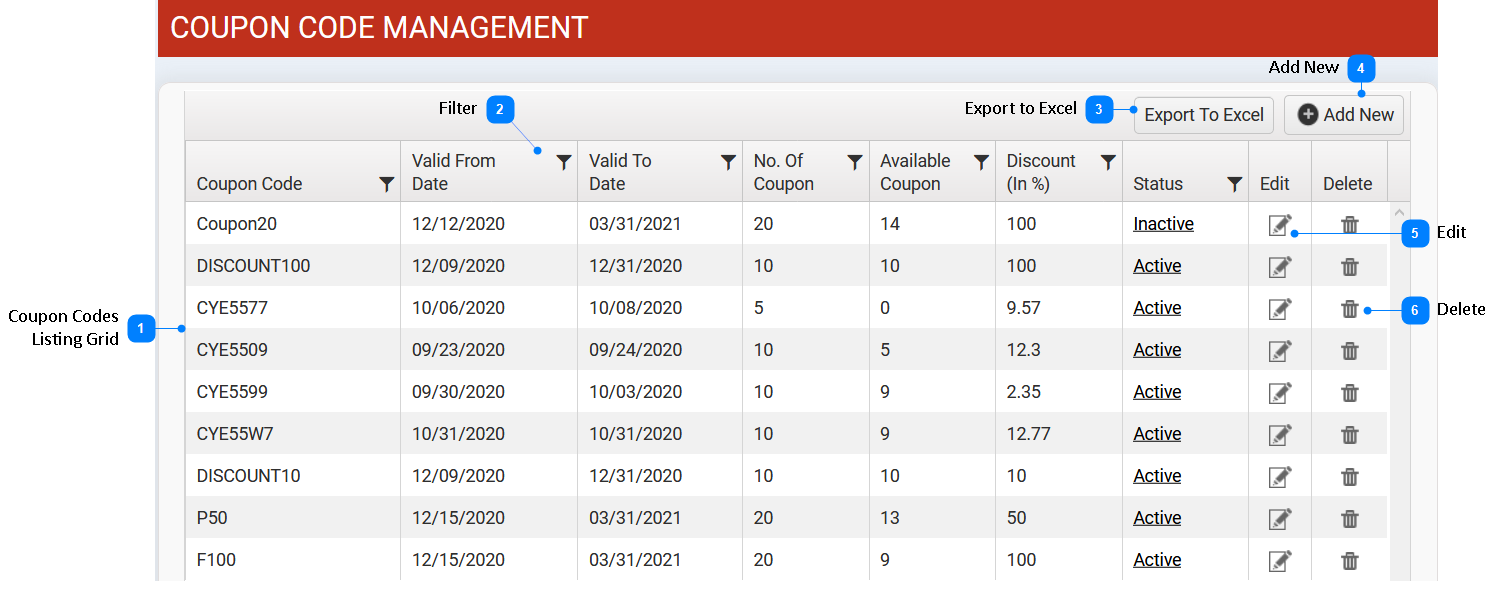
Task: Click the 10/03/2020 valid to date
Action: [x=636, y=392]
